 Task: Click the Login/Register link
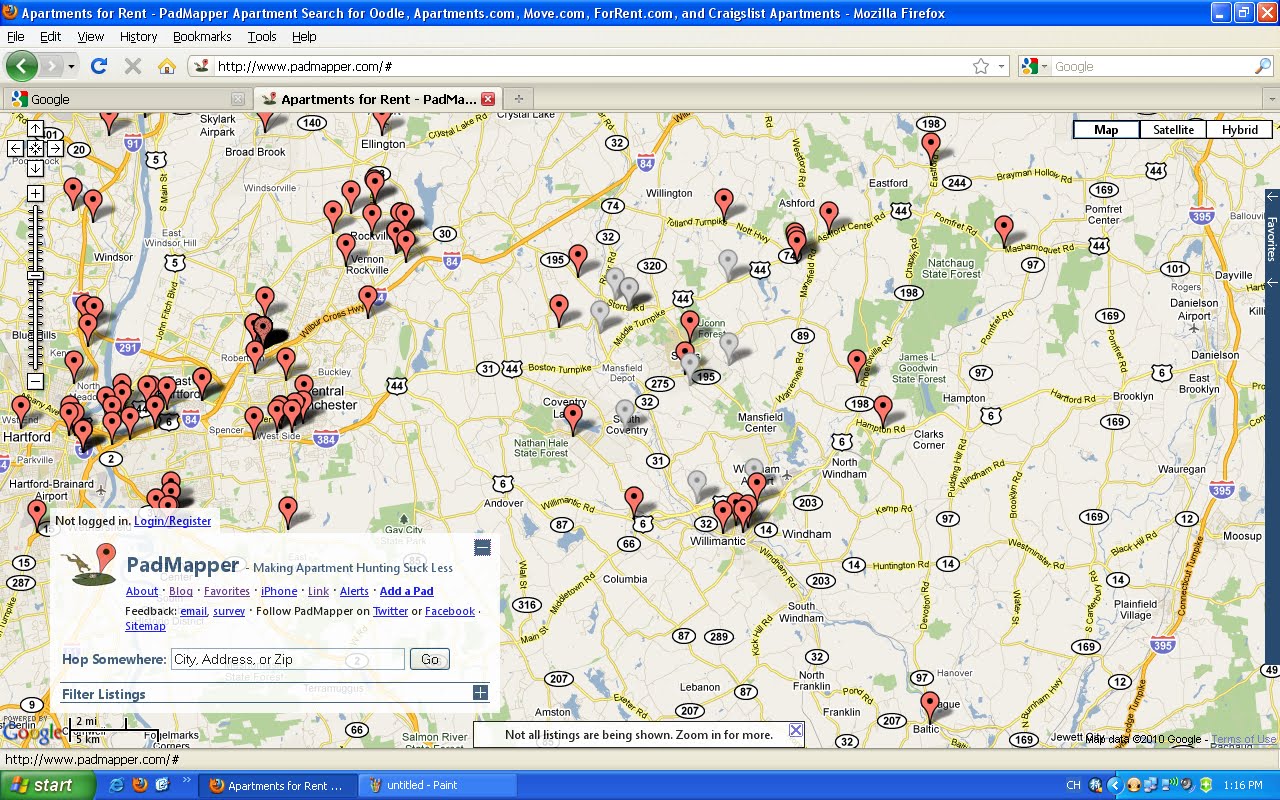(x=172, y=521)
